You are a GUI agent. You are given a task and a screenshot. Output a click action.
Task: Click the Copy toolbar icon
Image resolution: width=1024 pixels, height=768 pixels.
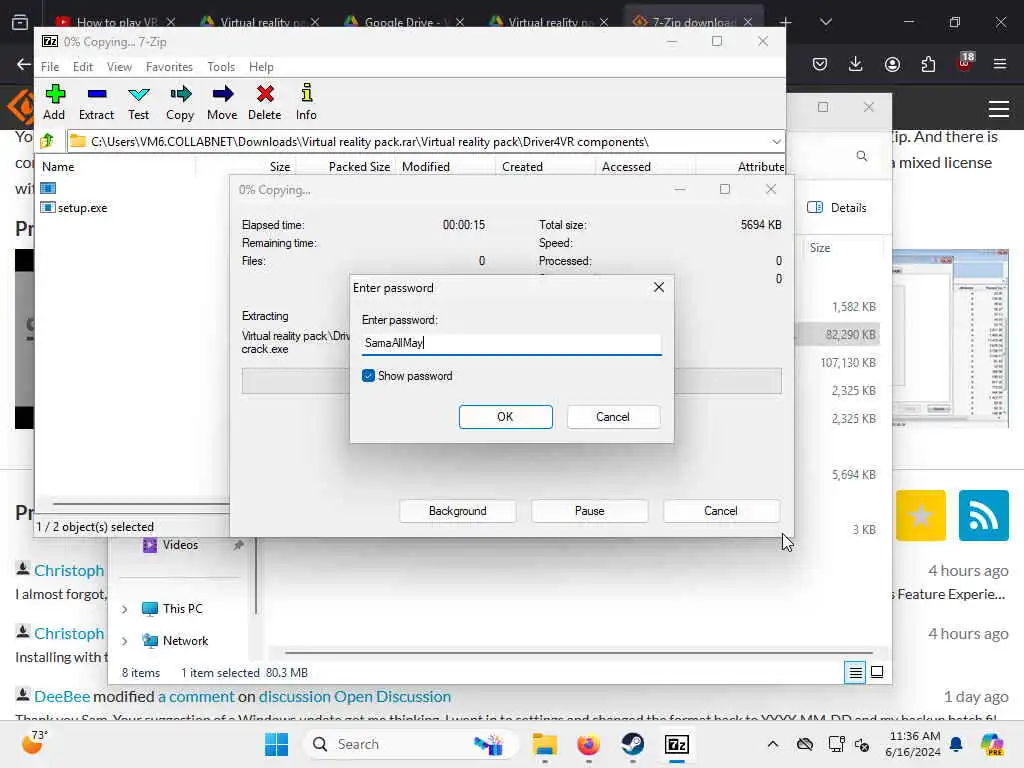point(180,102)
